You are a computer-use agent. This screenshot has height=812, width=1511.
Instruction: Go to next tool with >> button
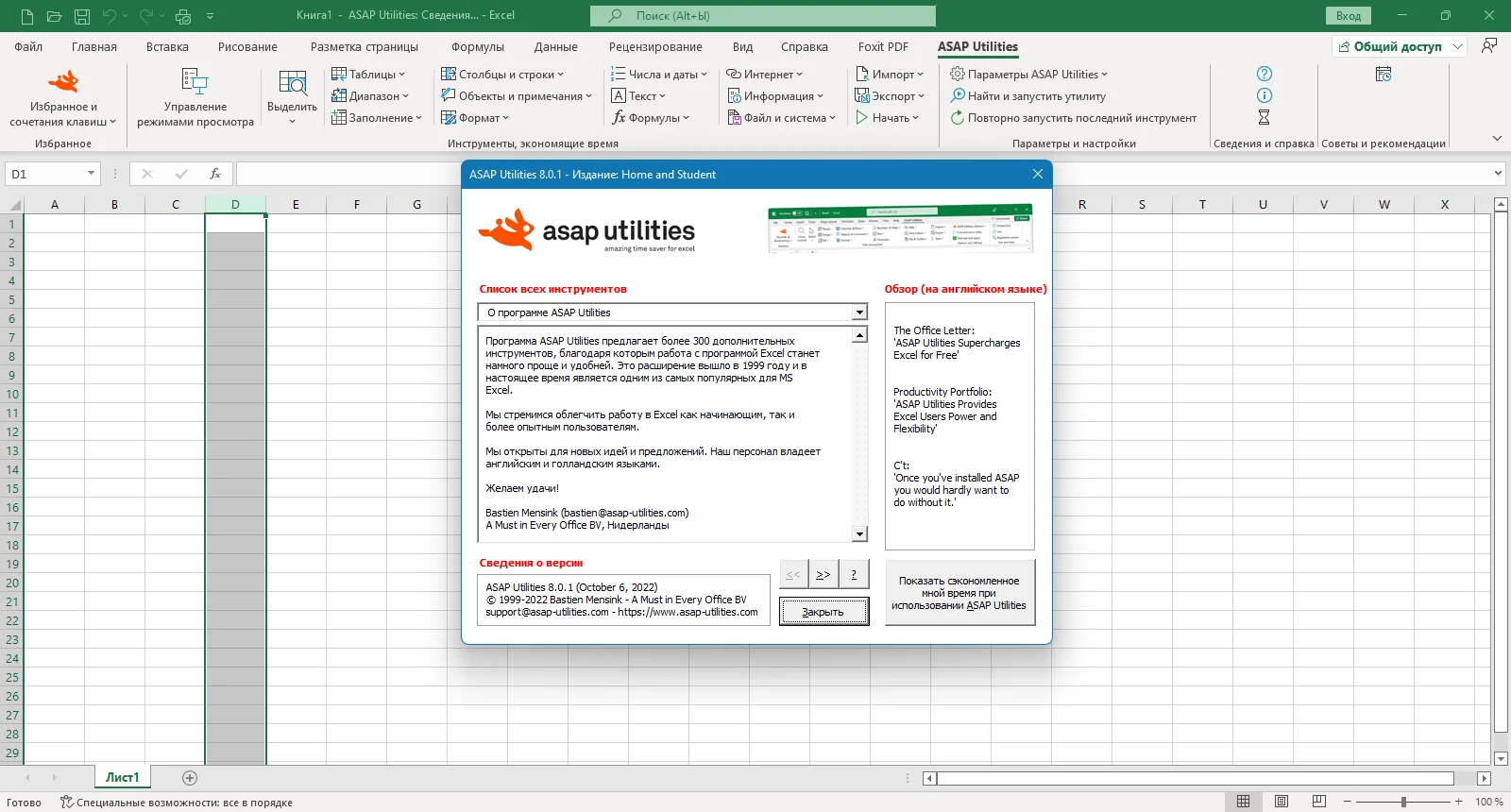(823, 574)
